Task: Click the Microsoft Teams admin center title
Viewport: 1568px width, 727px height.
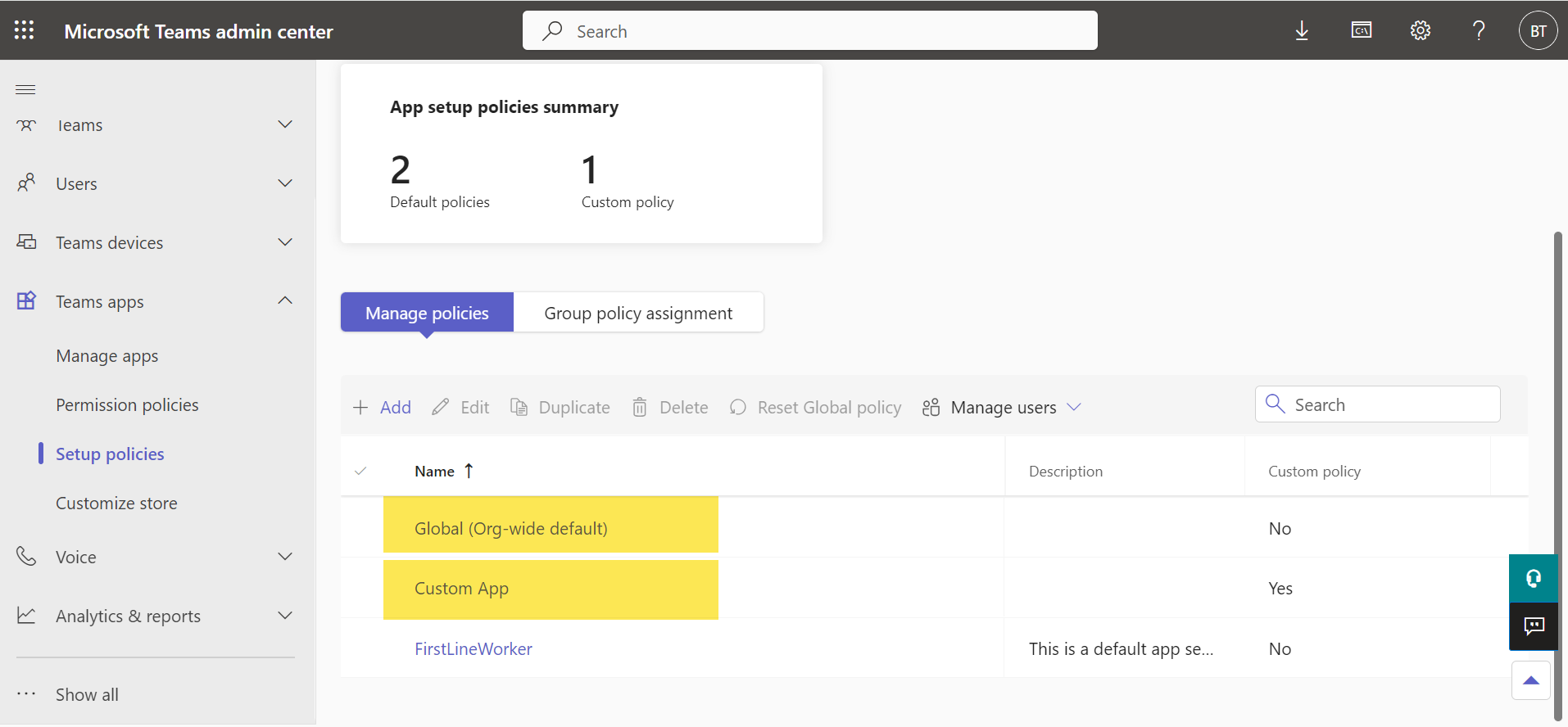Action: [199, 31]
